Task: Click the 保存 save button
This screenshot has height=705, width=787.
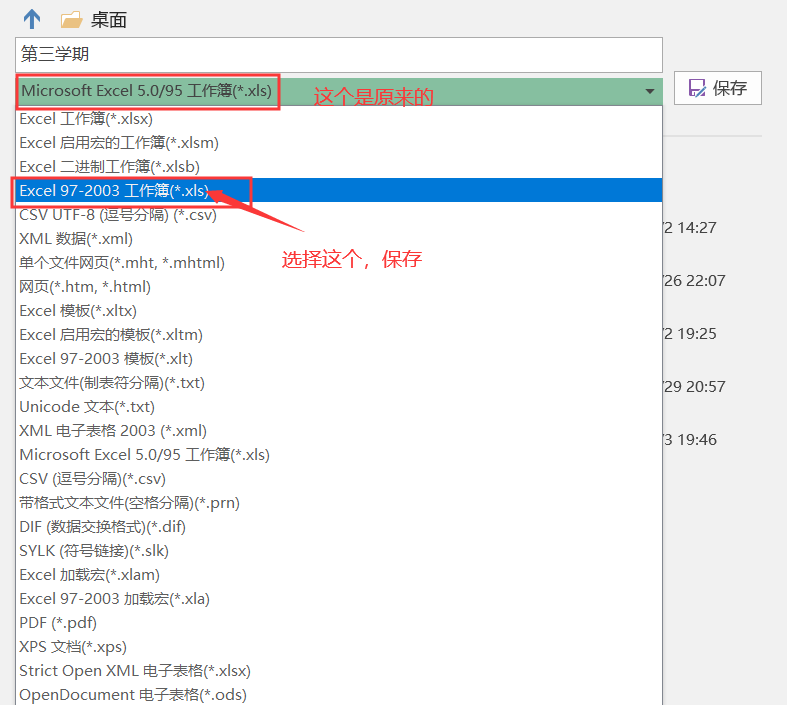Action: tap(718, 88)
